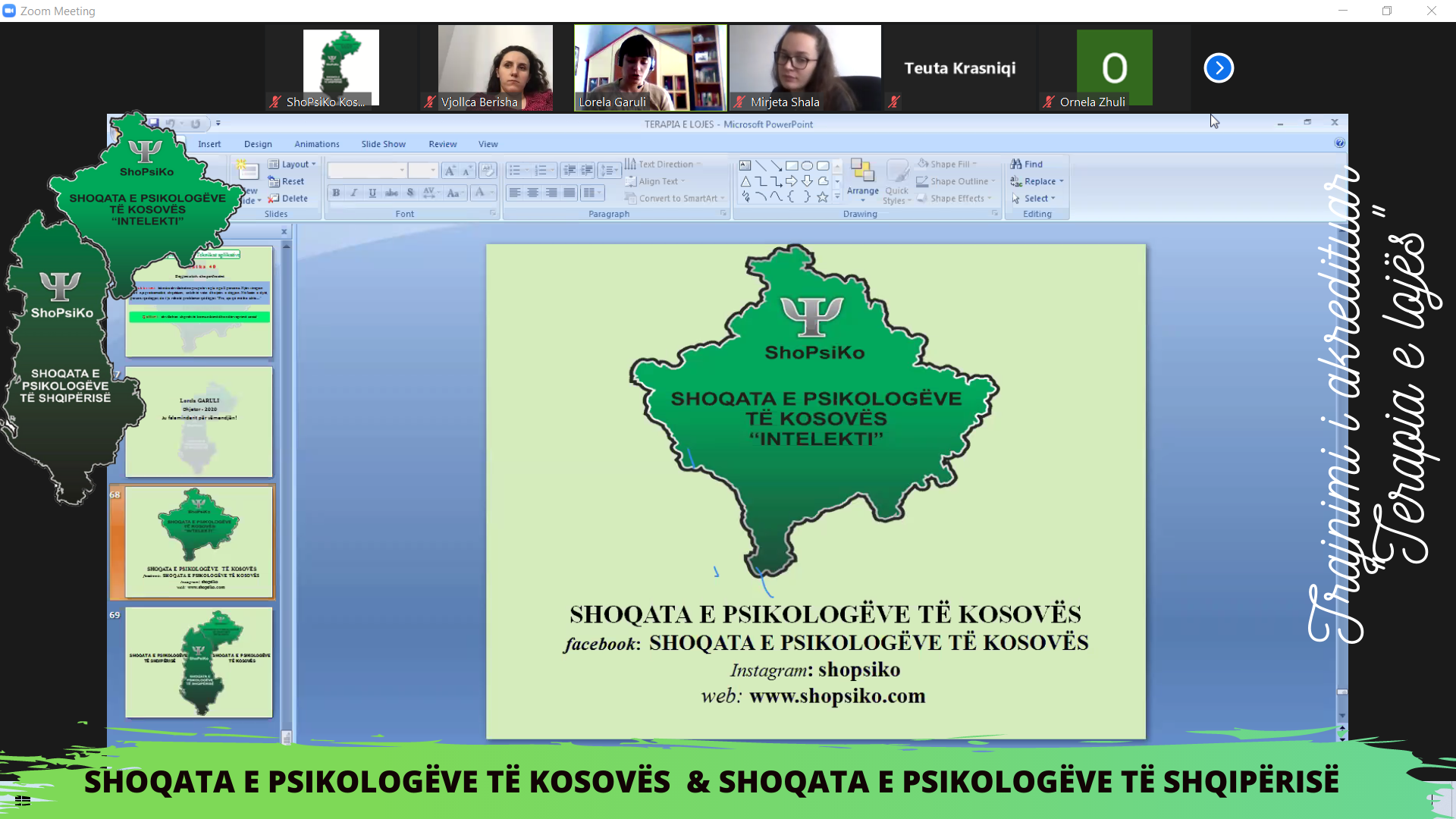The image size is (1456, 819).
Task: Open the font name combo box
Action: 368,171
